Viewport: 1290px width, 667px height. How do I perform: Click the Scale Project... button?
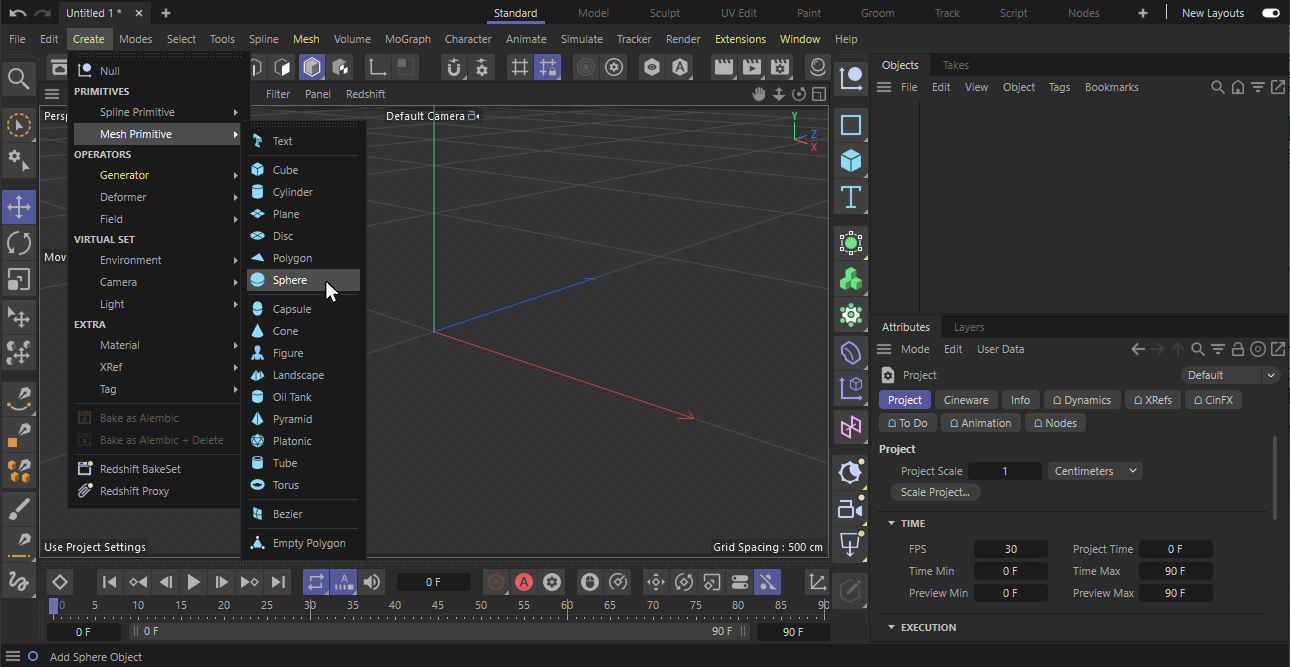(934, 492)
